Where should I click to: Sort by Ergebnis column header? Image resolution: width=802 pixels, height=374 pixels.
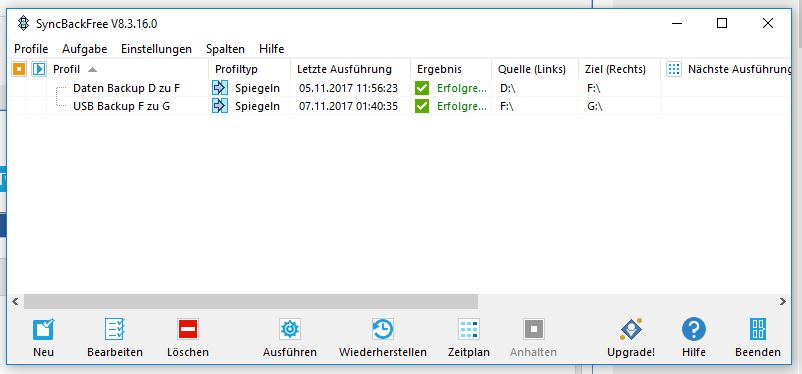439,69
